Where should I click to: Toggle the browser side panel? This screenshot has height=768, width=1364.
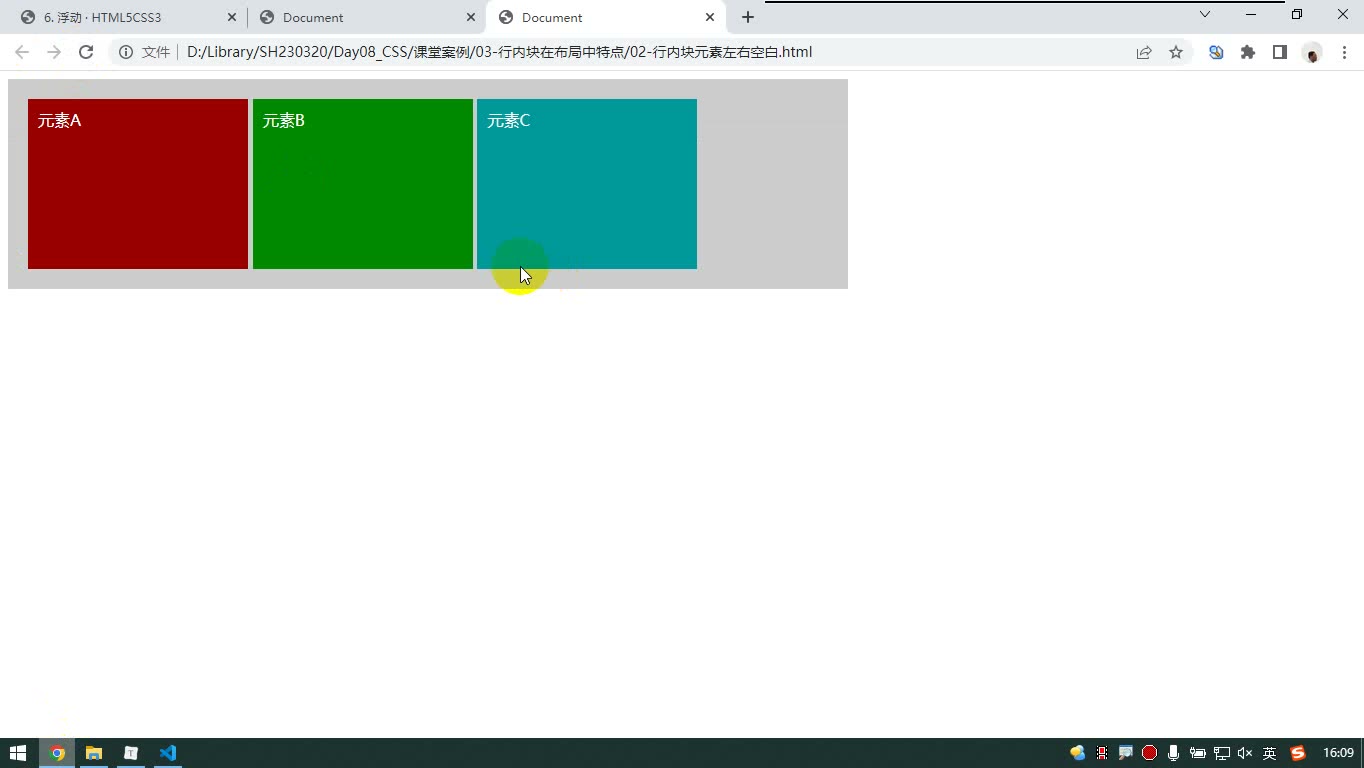tap(1280, 52)
